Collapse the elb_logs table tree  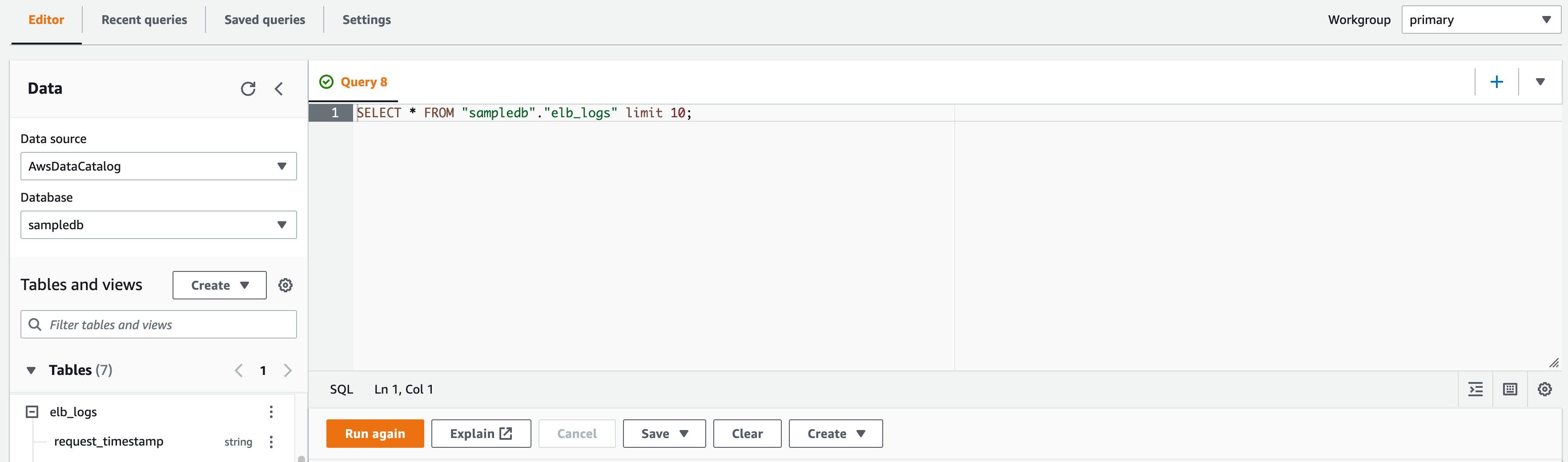pos(32,411)
